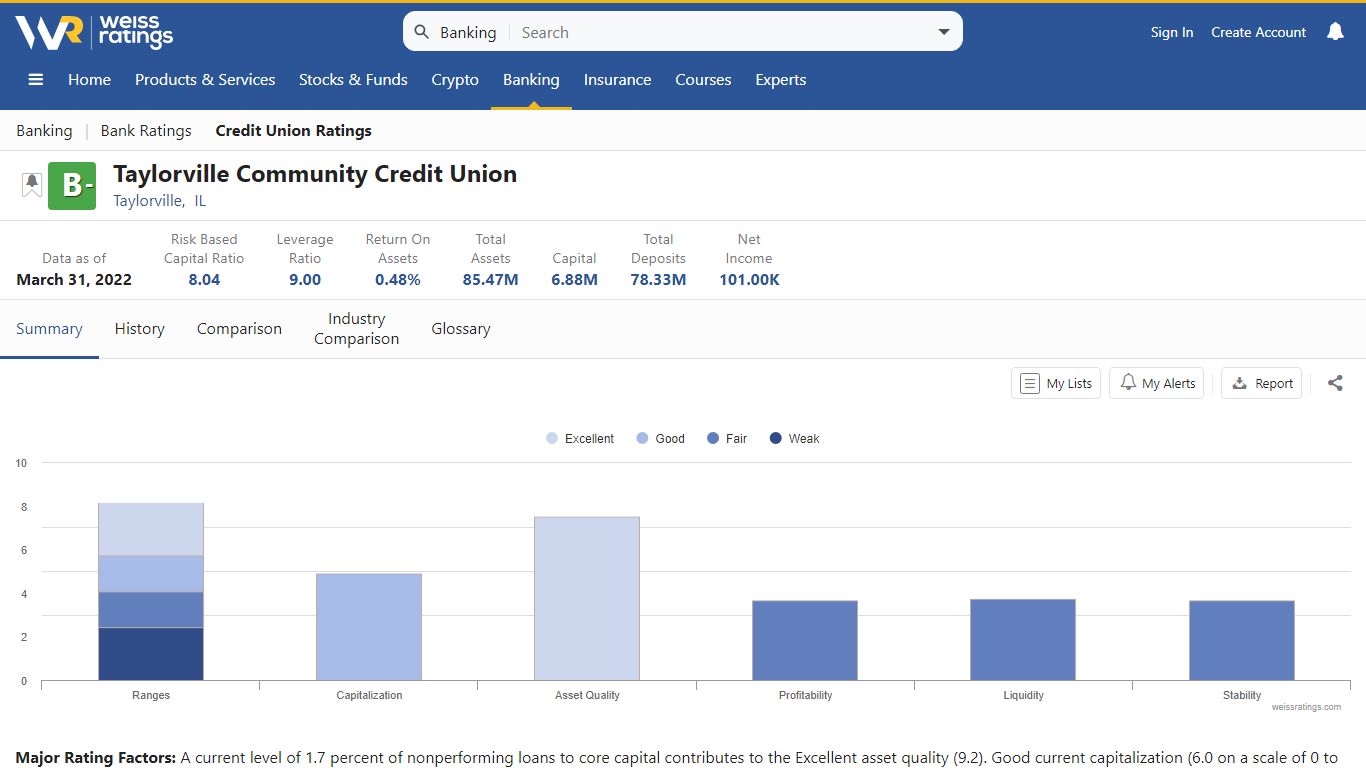The width and height of the screenshot is (1366, 768).
Task: Click the Asset Quality chart bar
Action: coord(587,599)
